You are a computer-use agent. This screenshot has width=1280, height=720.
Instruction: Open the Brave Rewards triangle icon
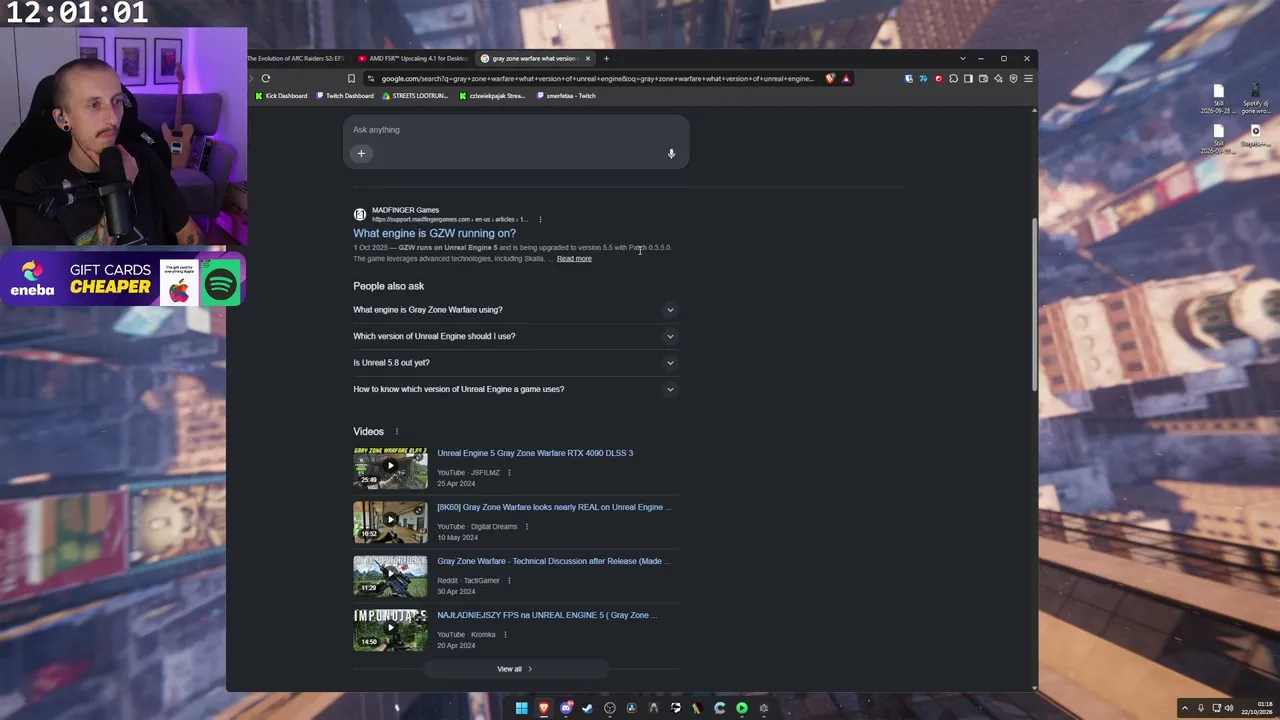tap(846, 78)
